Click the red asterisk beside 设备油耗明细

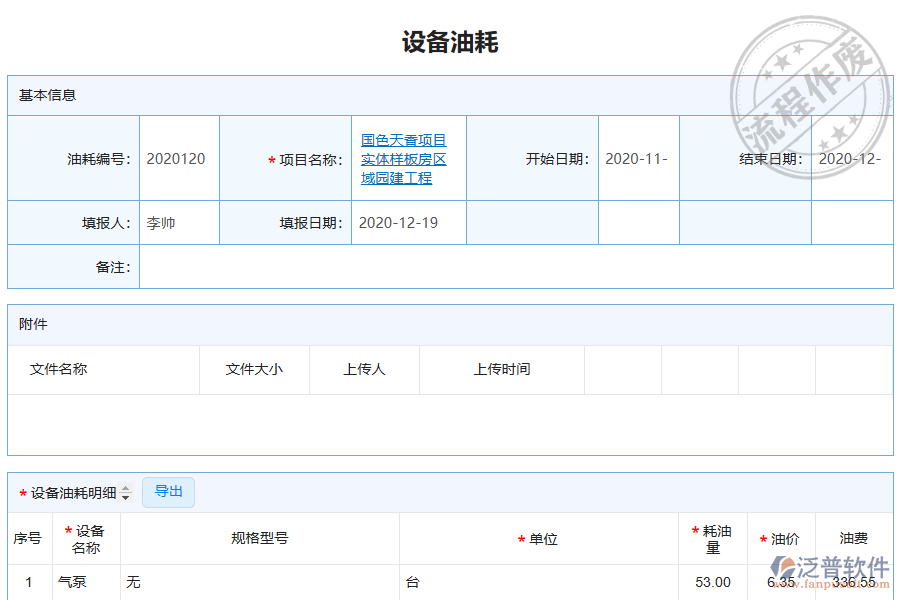click(22, 491)
